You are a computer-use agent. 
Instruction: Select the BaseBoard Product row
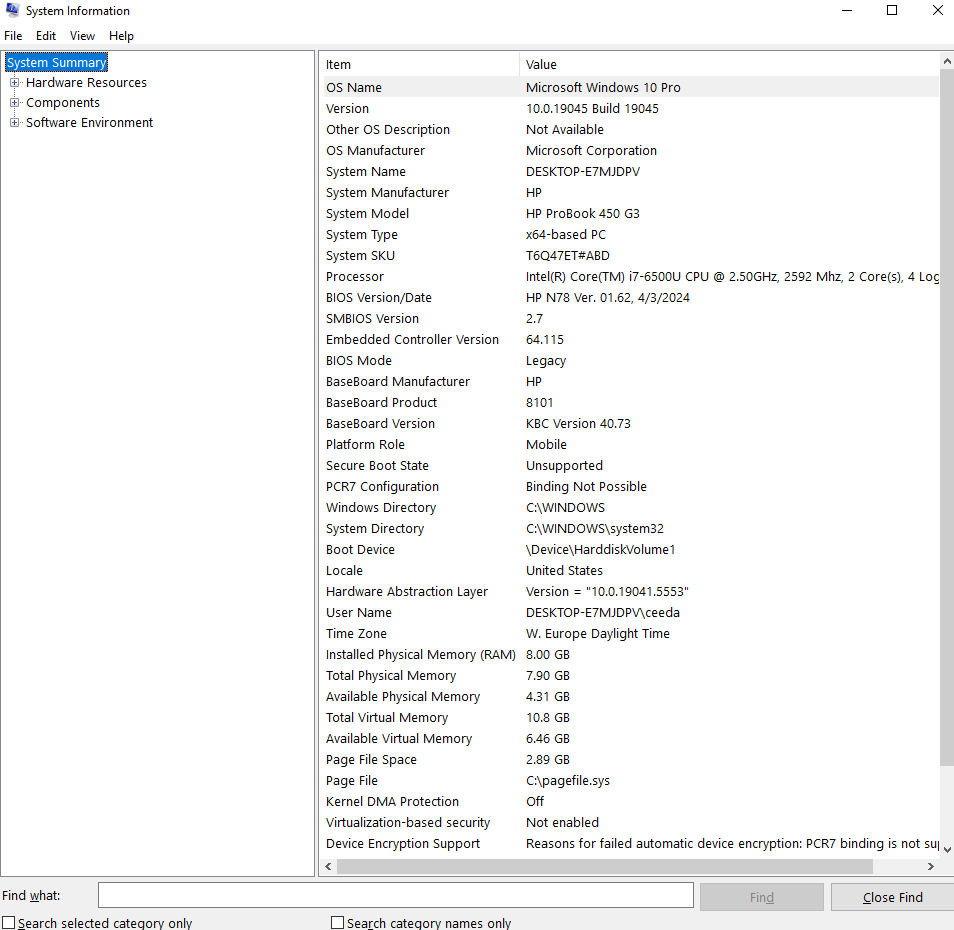629,402
